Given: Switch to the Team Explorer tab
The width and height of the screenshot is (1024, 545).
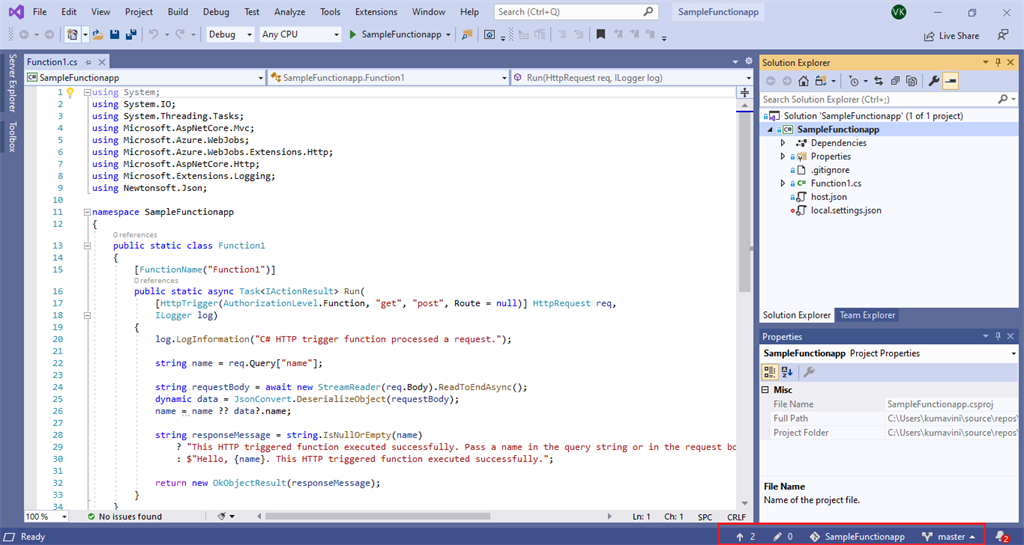Looking at the screenshot, I should 867,315.
